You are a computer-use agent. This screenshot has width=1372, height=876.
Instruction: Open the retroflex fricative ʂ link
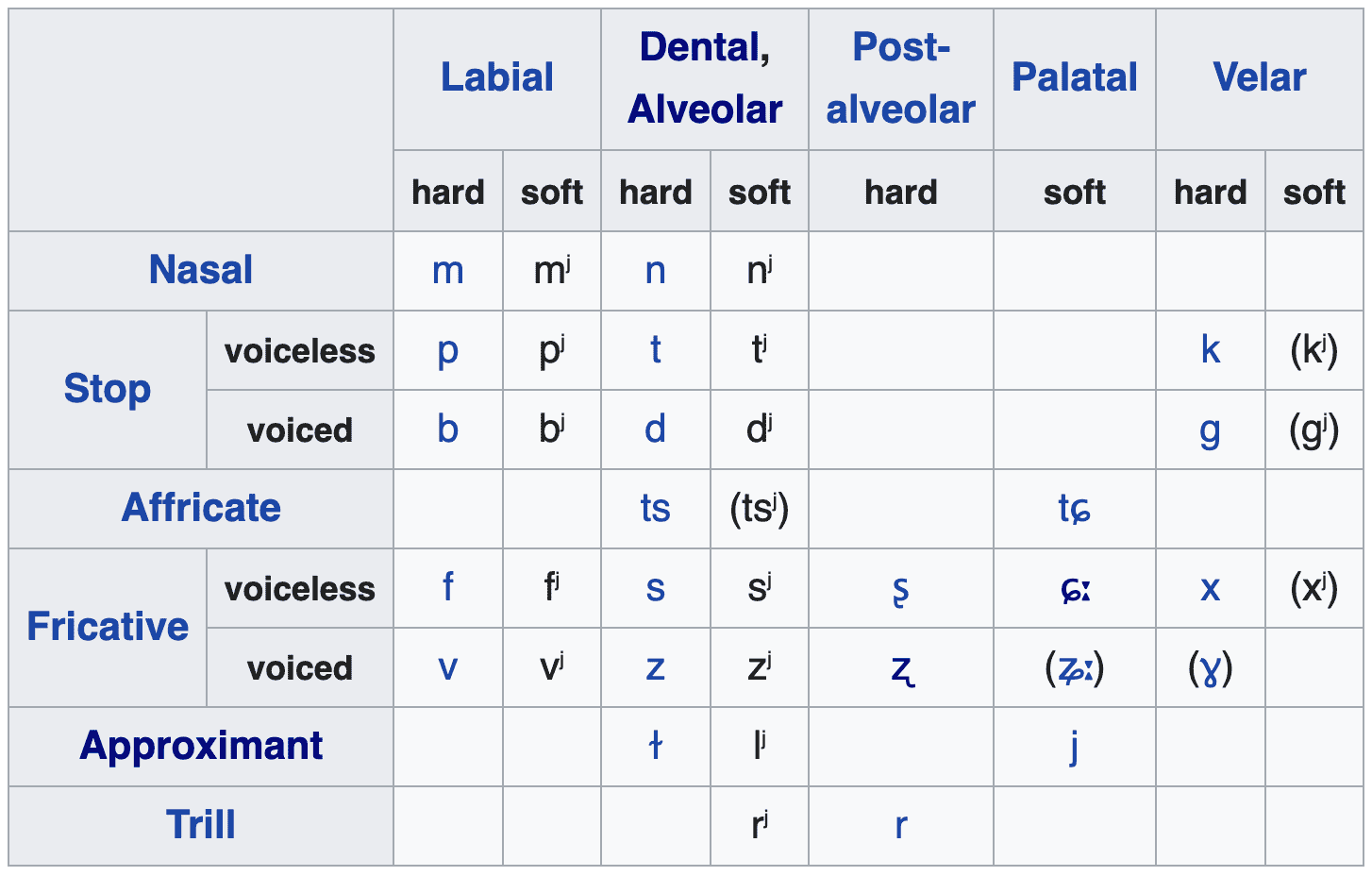[x=900, y=590]
